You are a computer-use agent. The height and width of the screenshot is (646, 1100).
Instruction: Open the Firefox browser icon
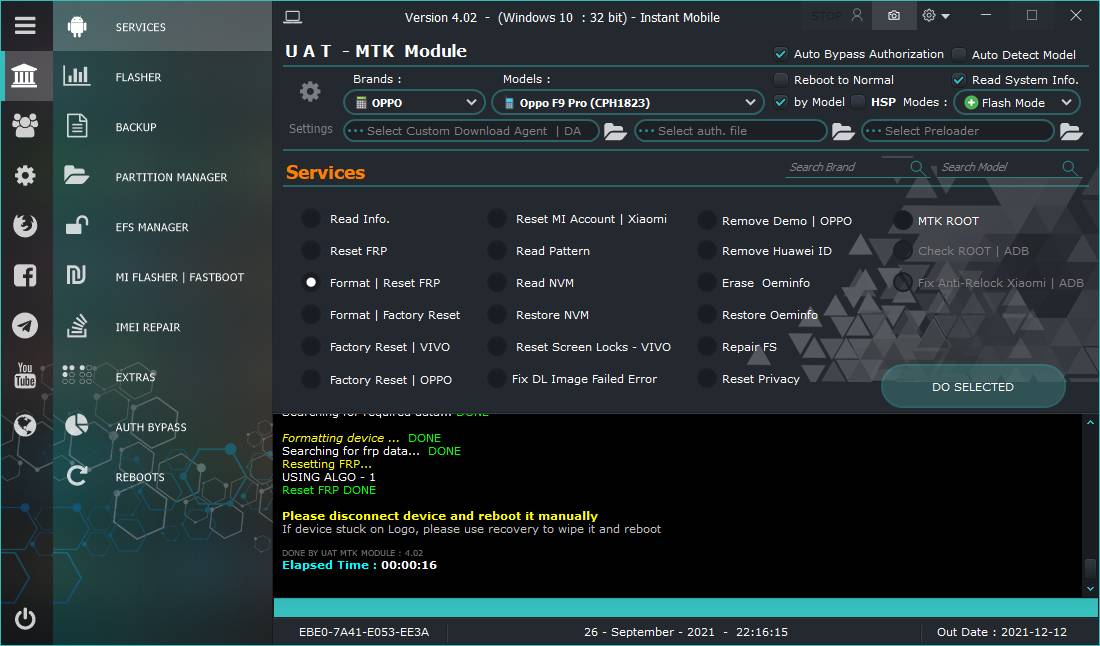point(25,226)
